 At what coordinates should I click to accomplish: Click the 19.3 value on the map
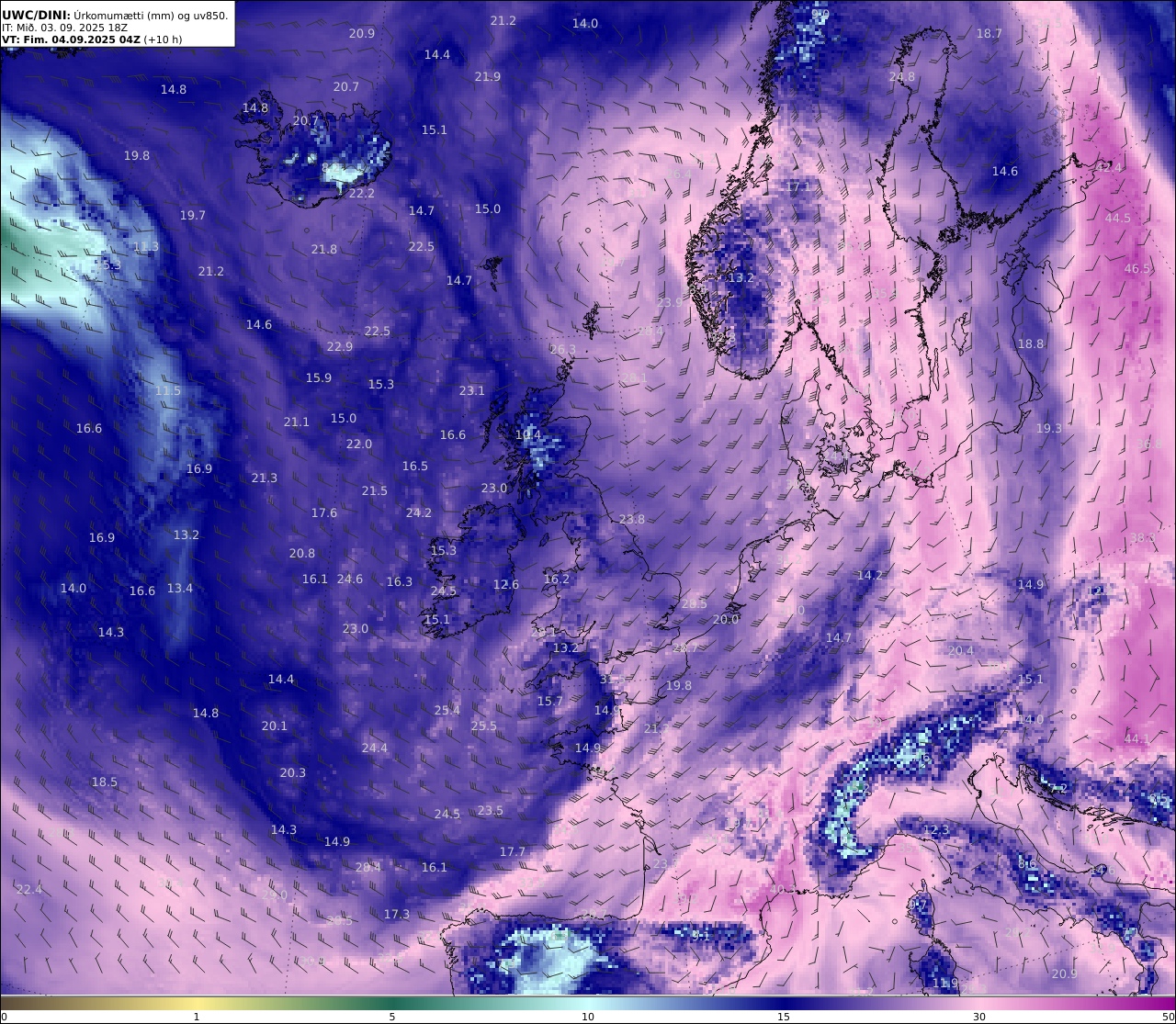1049,429
